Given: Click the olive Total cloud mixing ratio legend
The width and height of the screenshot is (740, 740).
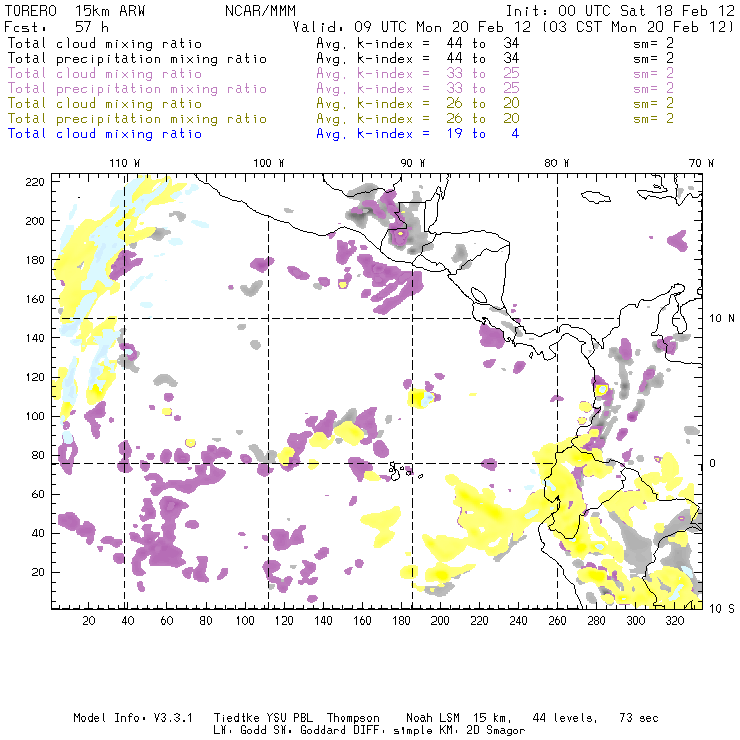Looking at the screenshot, I should tap(105, 103).
